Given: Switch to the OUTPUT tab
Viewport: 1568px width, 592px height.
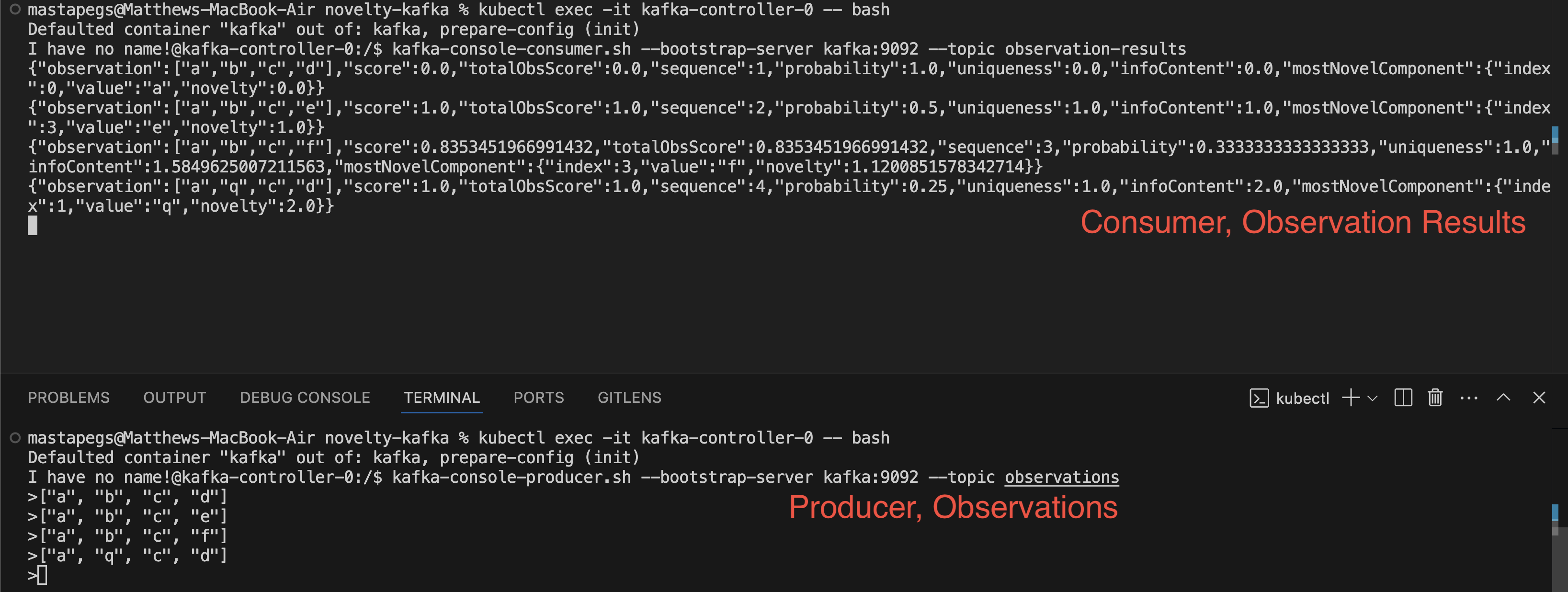Looking at the screenshot, I should coord(175,398).
